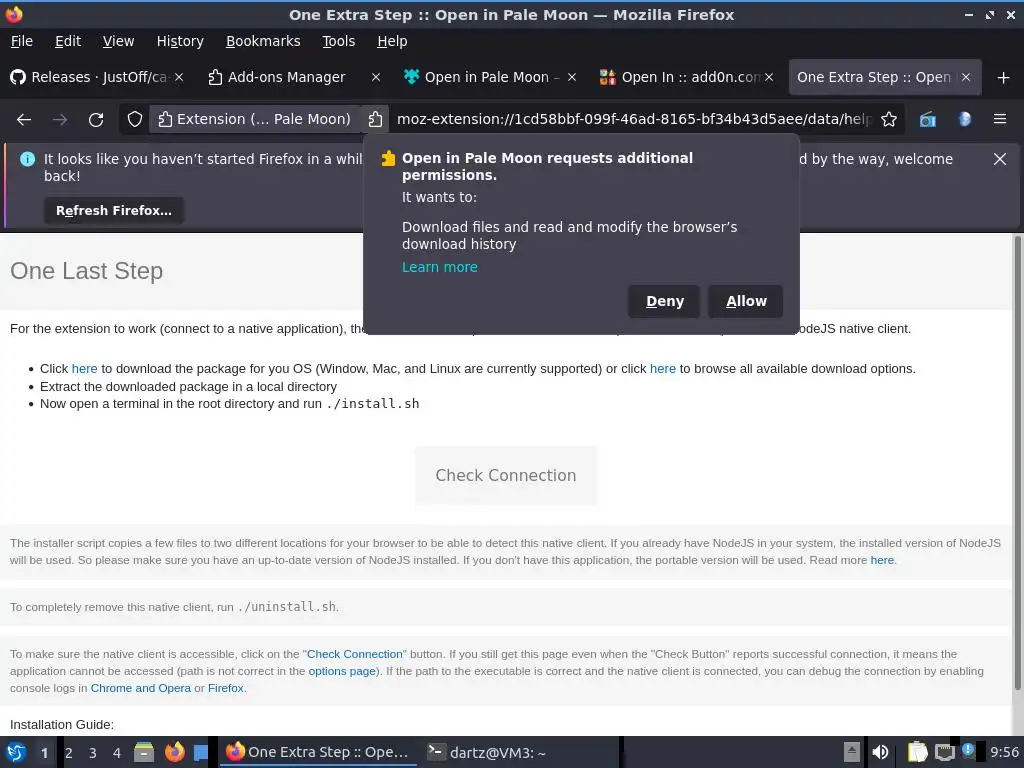Click the Extension (Pale Moon) identity label
This screenshot has height=768, width=1024.
pyautogui.click(x=256, y=120)
